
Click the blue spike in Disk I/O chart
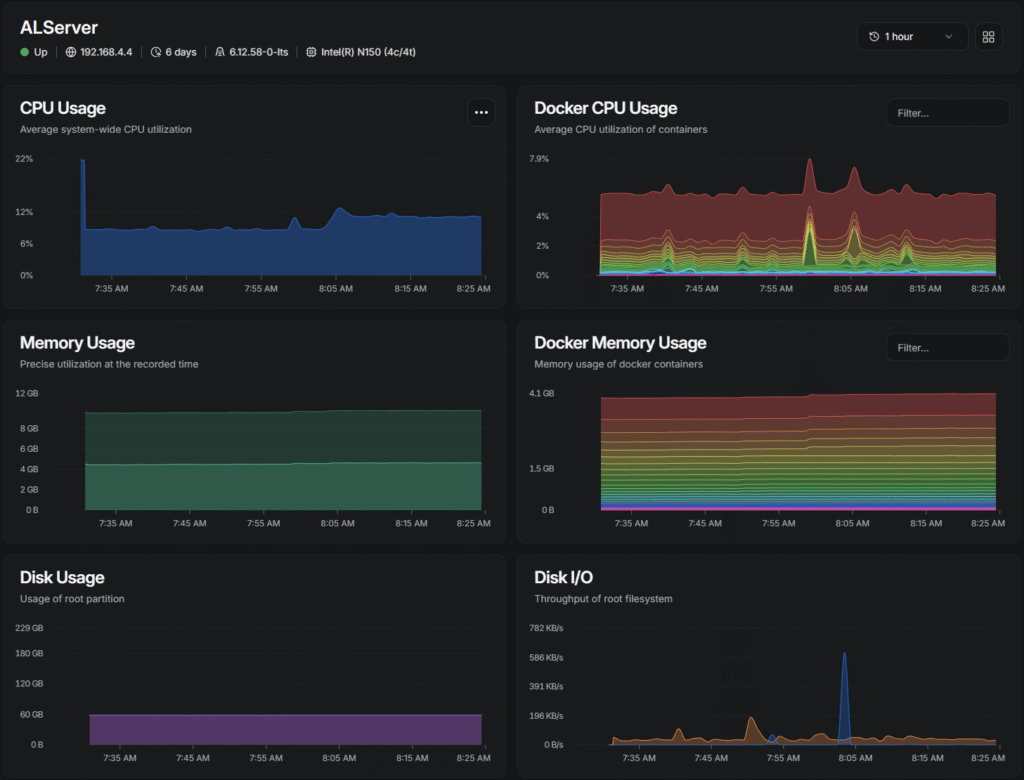tap(844, 690)
